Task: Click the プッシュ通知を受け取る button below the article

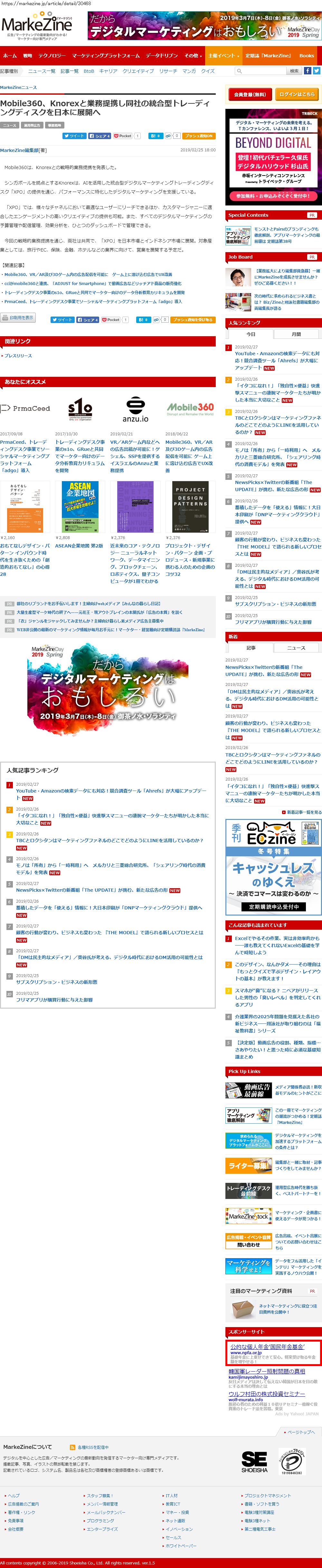Action: 192,319
